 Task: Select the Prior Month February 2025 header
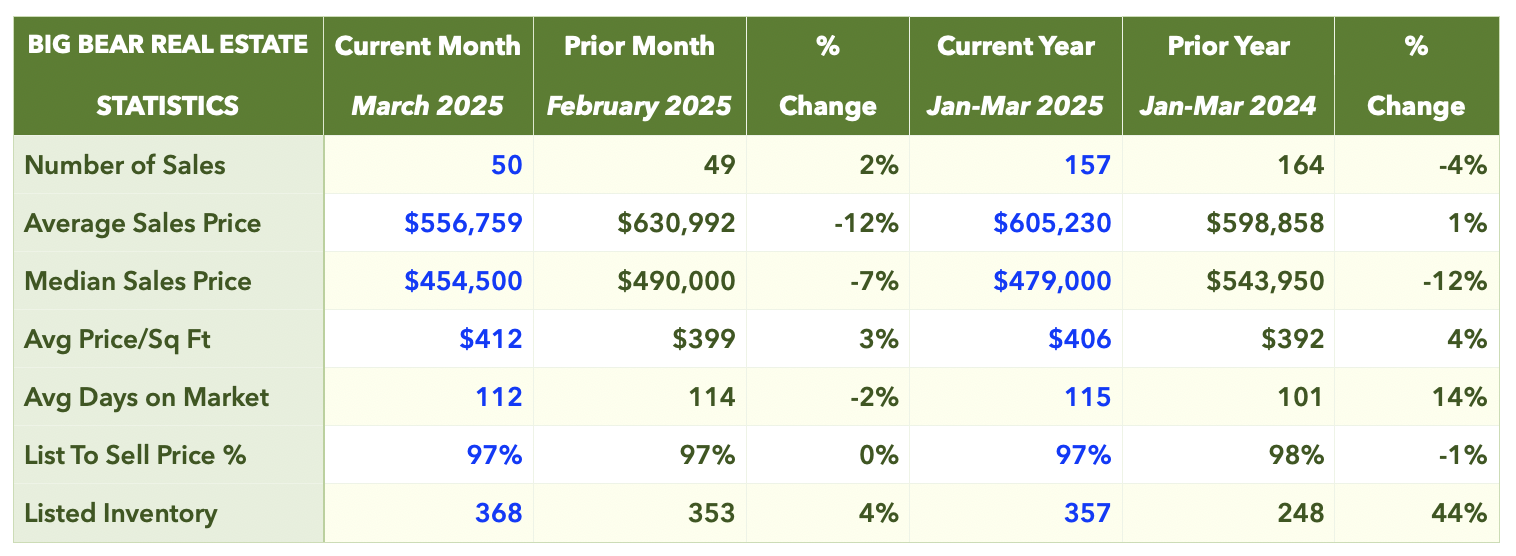[x=639, y=76]
